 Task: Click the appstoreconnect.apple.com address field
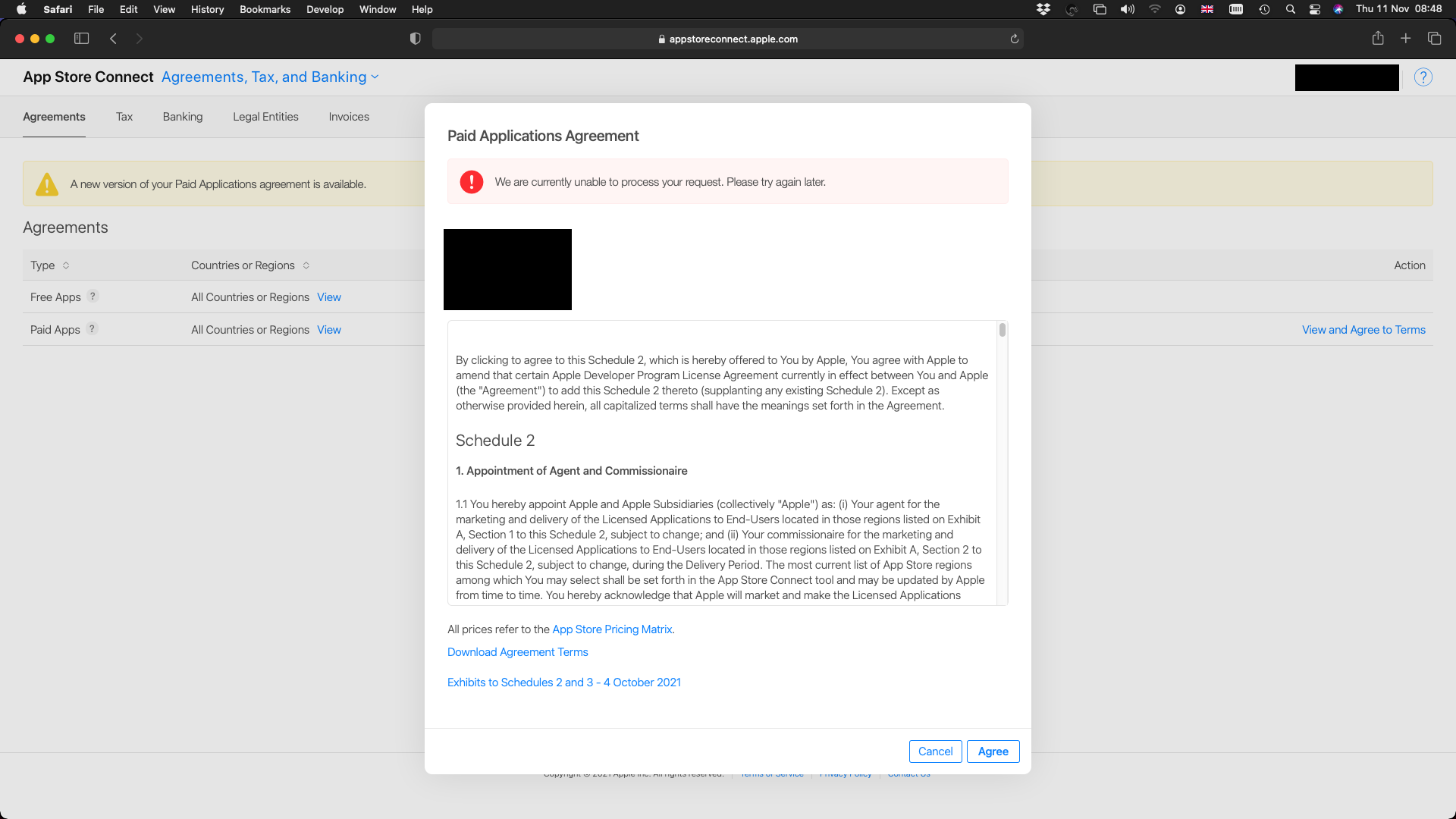click(727, 39)
